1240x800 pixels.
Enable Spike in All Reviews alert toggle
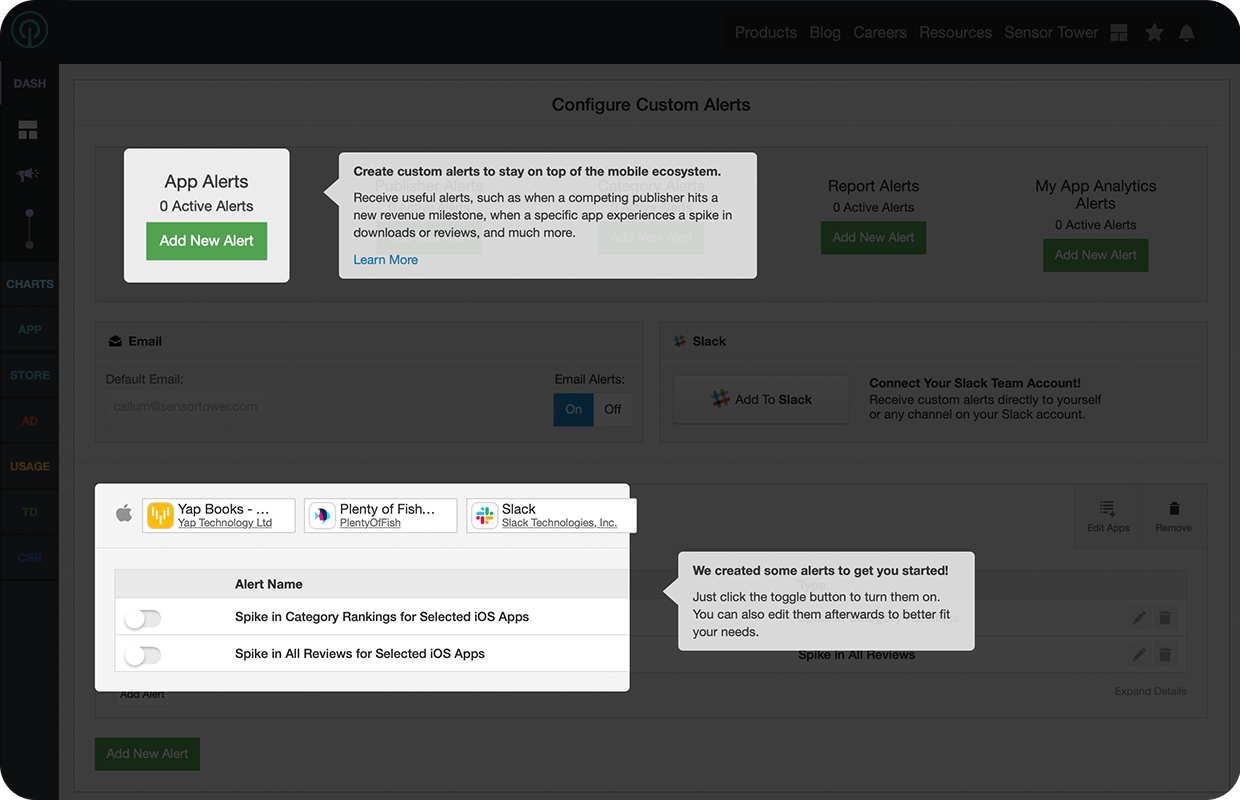coord(143,655)
